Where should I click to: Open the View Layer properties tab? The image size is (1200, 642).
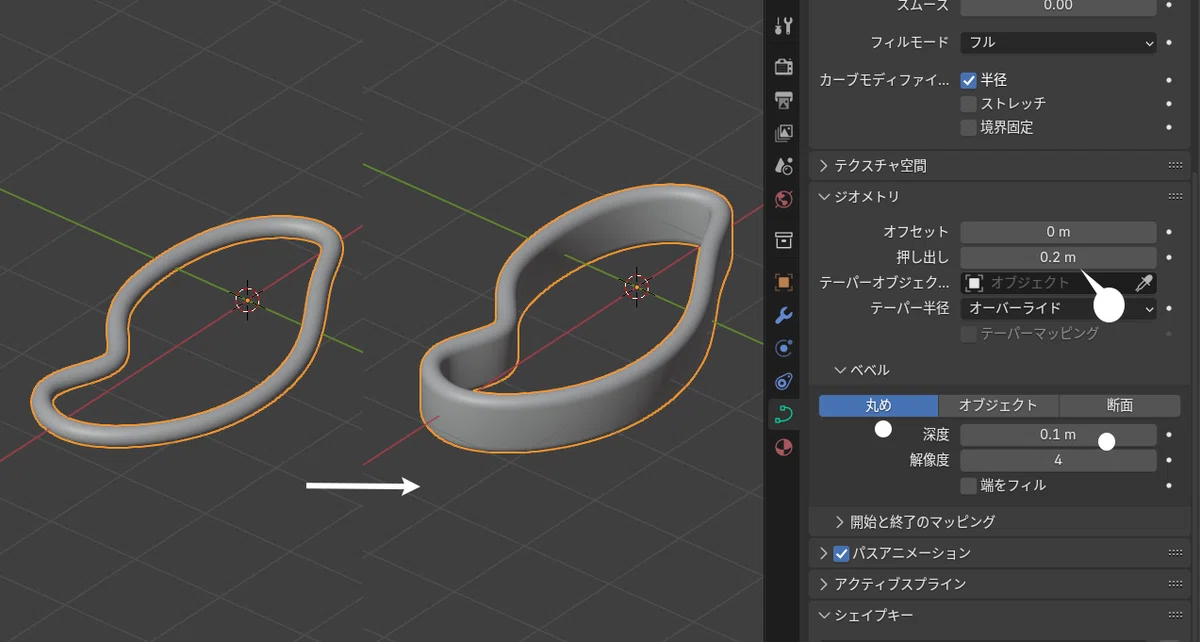(784, 132)
